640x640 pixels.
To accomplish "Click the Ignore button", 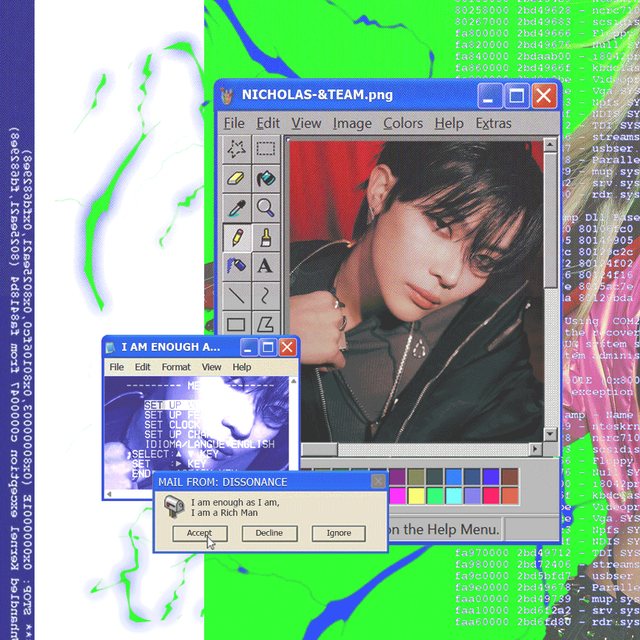I will (339, 533).
